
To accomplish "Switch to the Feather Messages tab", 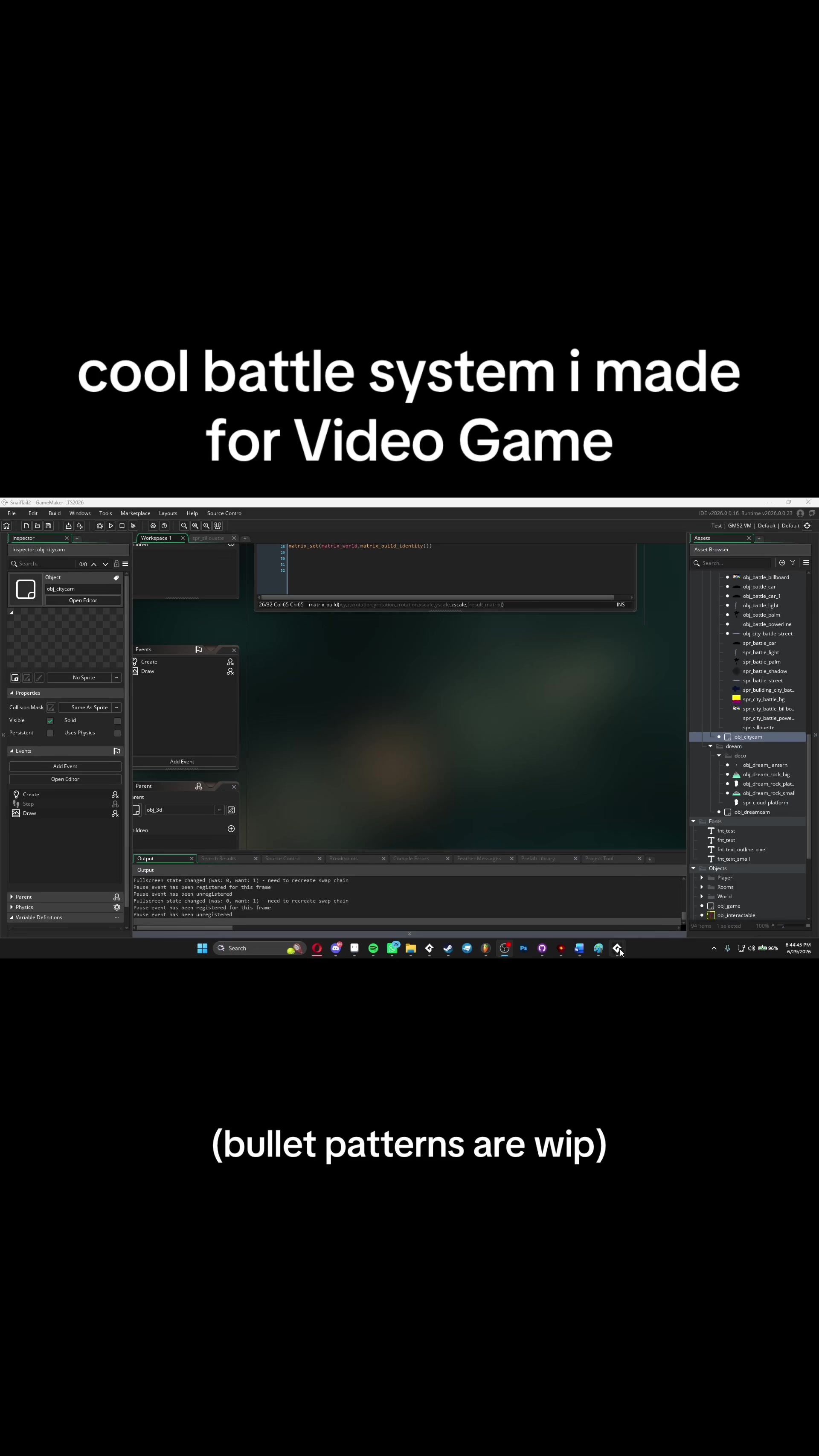I will coord(479,859).
